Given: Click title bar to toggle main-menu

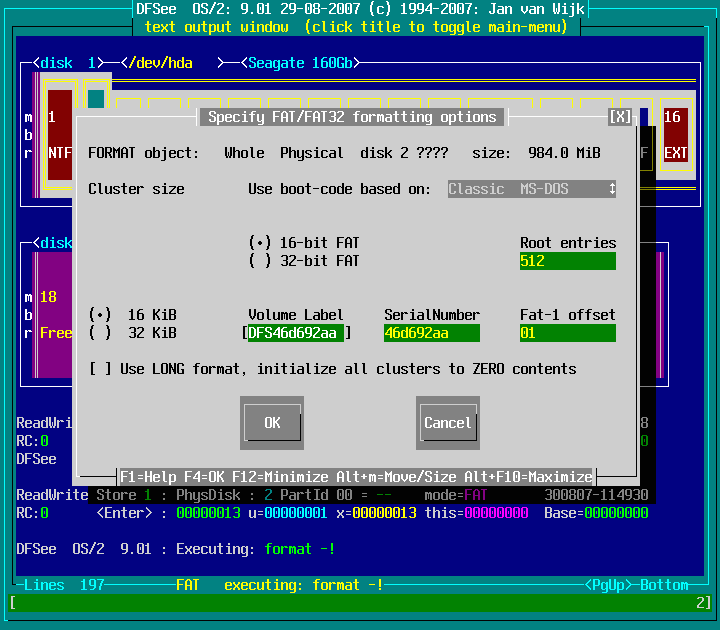Looking at the screenshot, I should tap(356, 27).
